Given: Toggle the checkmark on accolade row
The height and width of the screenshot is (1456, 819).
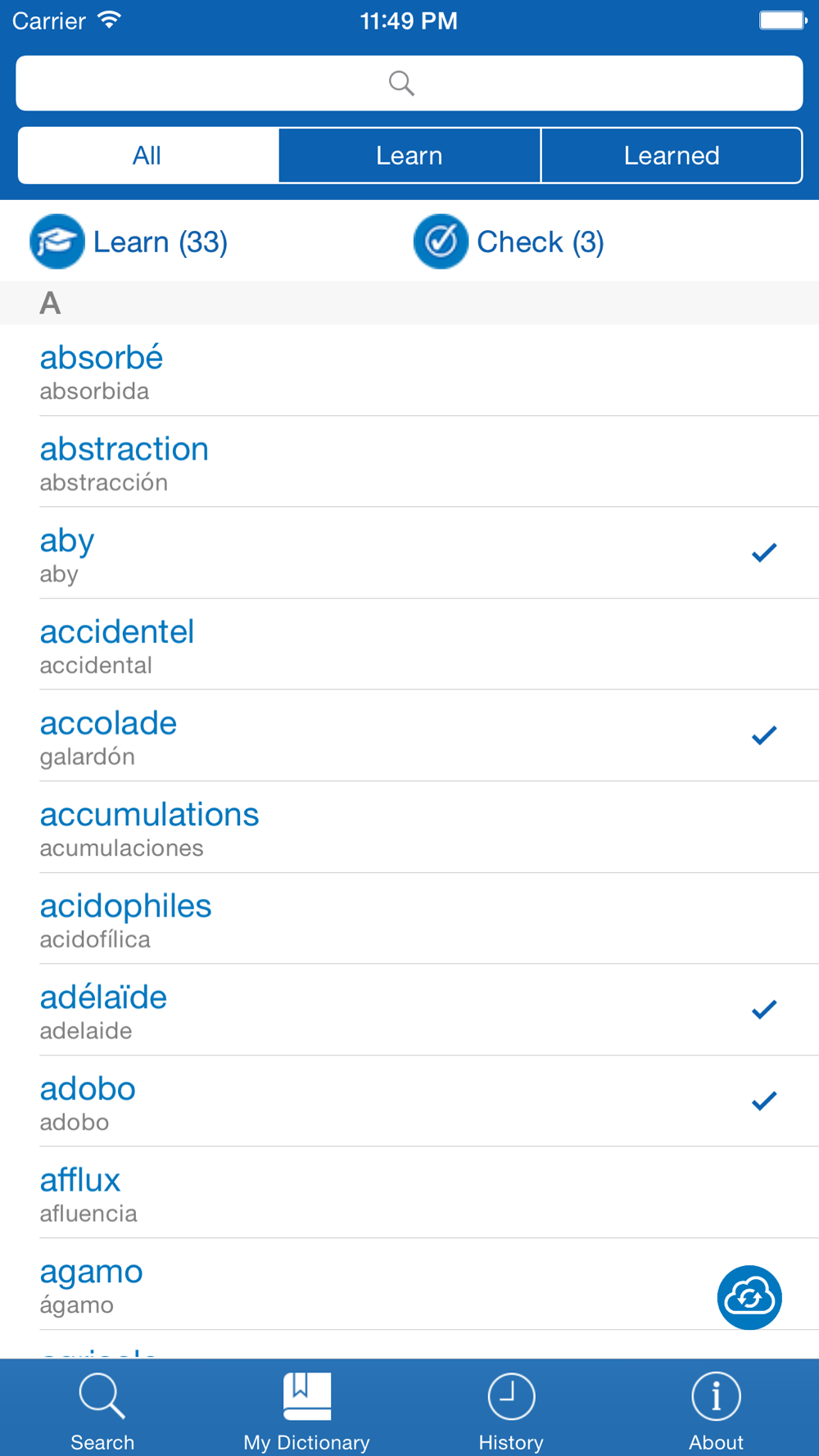Looking at the screenshot, I should point(763,735).
